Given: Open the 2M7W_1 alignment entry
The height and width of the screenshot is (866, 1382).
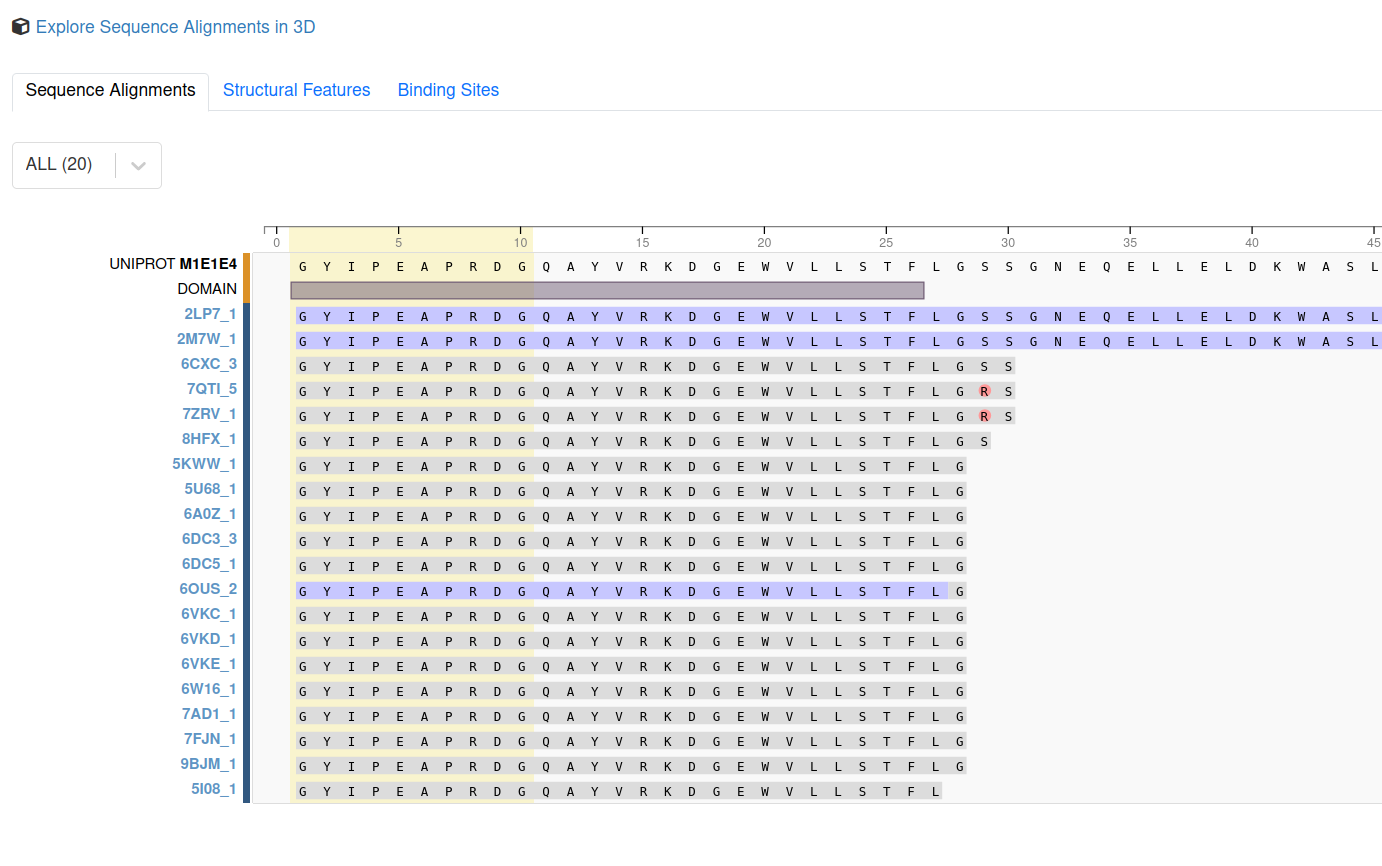Looking at the screenshot, I should (x=207, y=339).
